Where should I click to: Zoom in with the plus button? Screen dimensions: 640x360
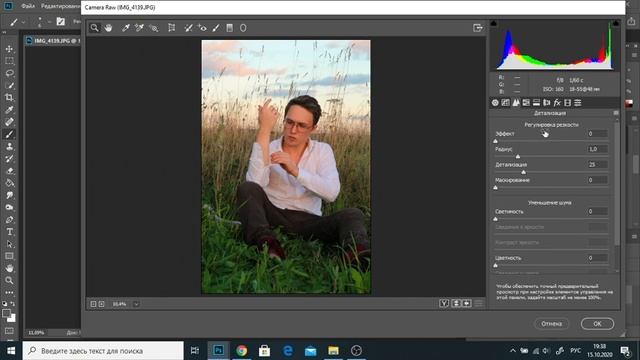tap(102, 304)
